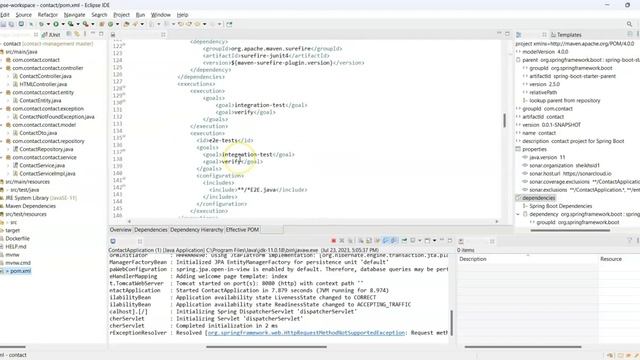640x360 pixels.
Task: Select ContactServiceImpl.java in the Package Explorer
Action: (x=47, y=173)
